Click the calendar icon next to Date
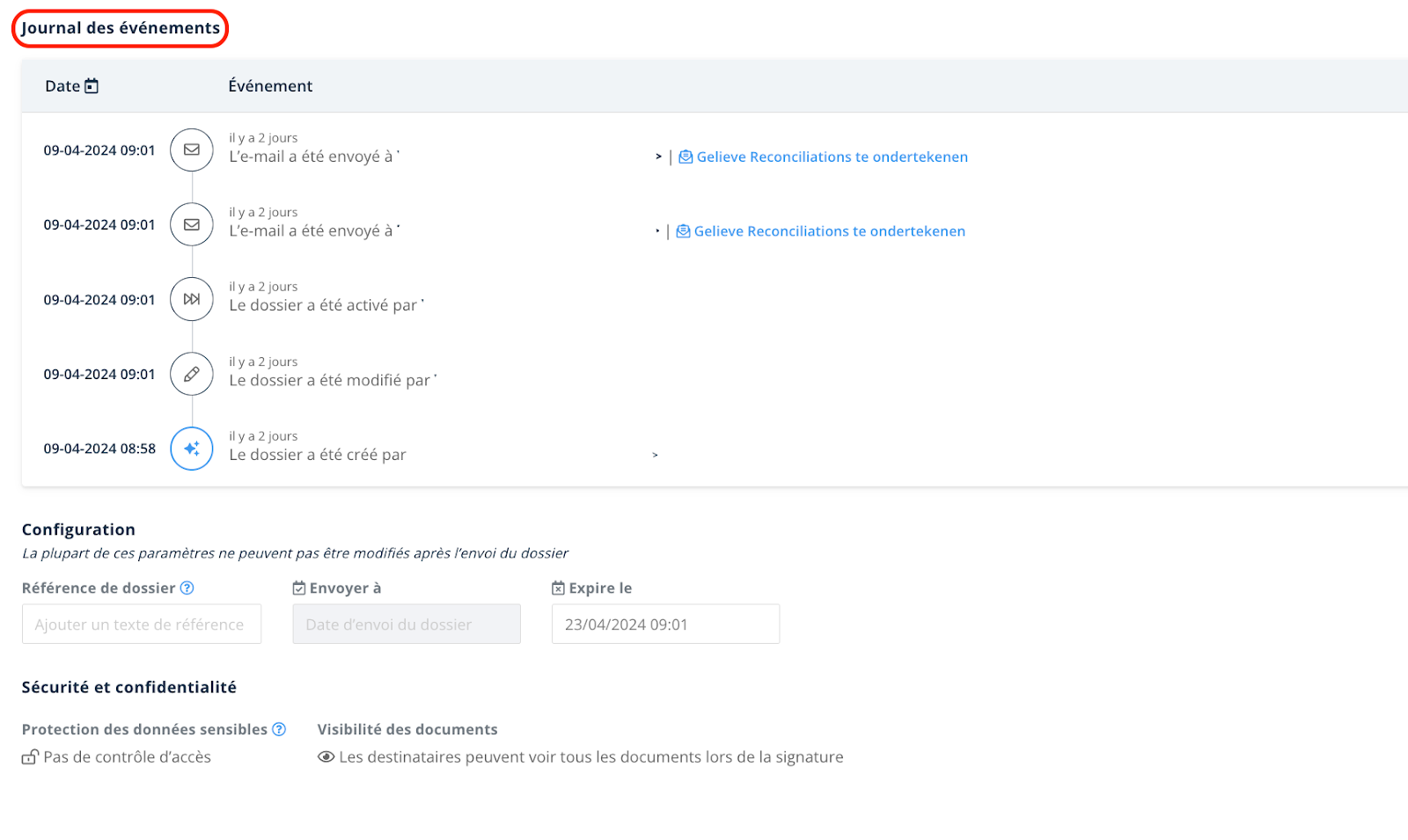The image size is (1408, 840). tap(92, 86)
